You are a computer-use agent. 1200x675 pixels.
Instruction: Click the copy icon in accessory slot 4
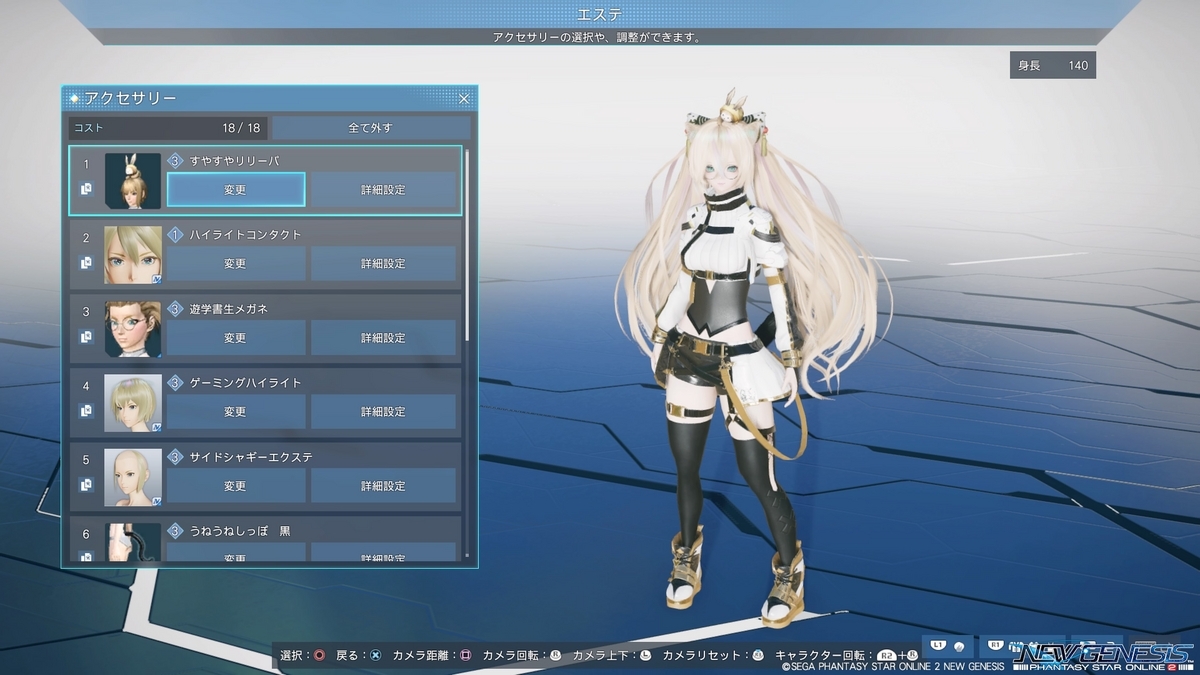[x=87, y=411]
